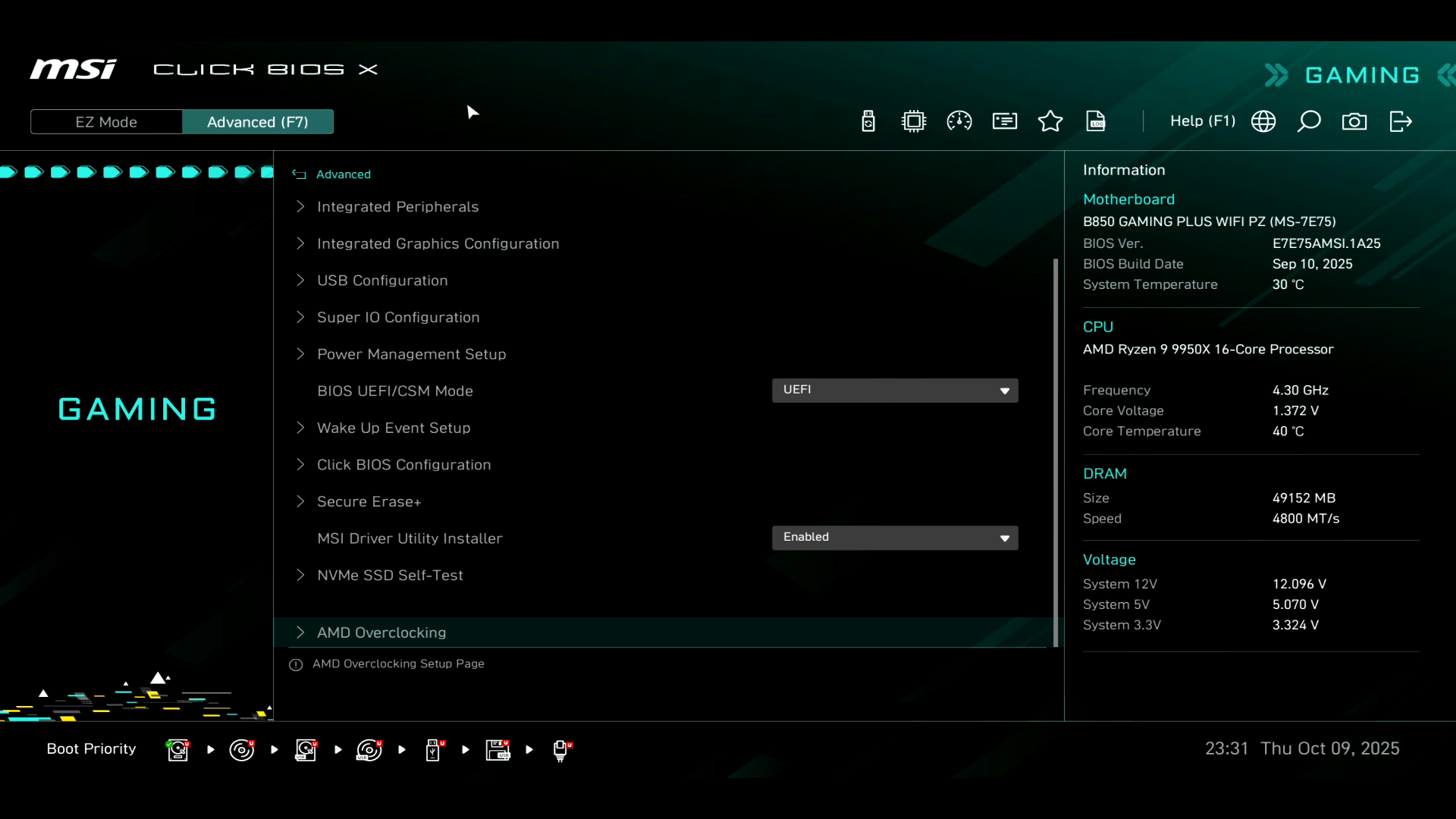
Task: Open USB Configuration menu entry
Action: coord(382,281)
